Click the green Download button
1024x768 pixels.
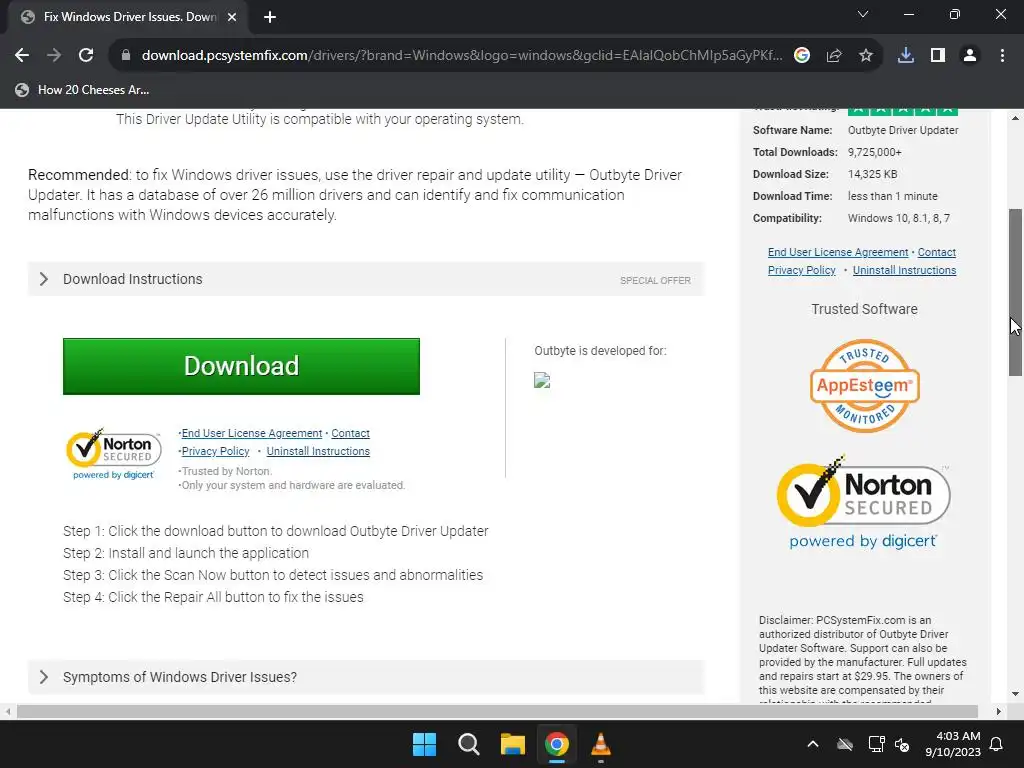point(241,366)
